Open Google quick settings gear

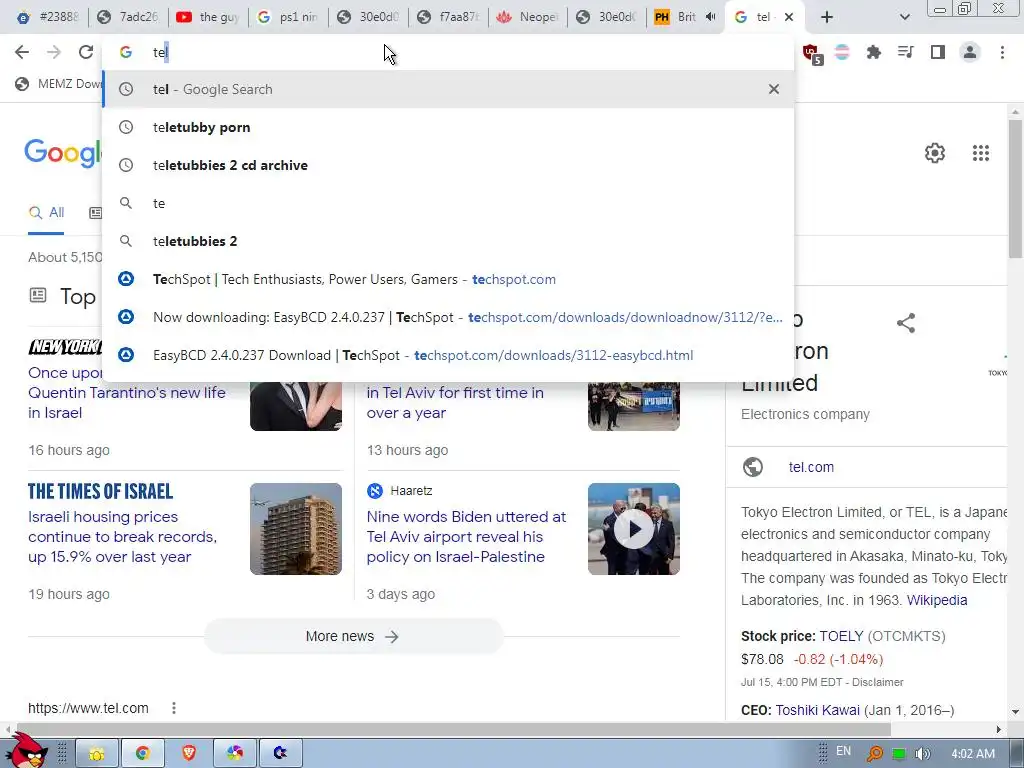935,153
